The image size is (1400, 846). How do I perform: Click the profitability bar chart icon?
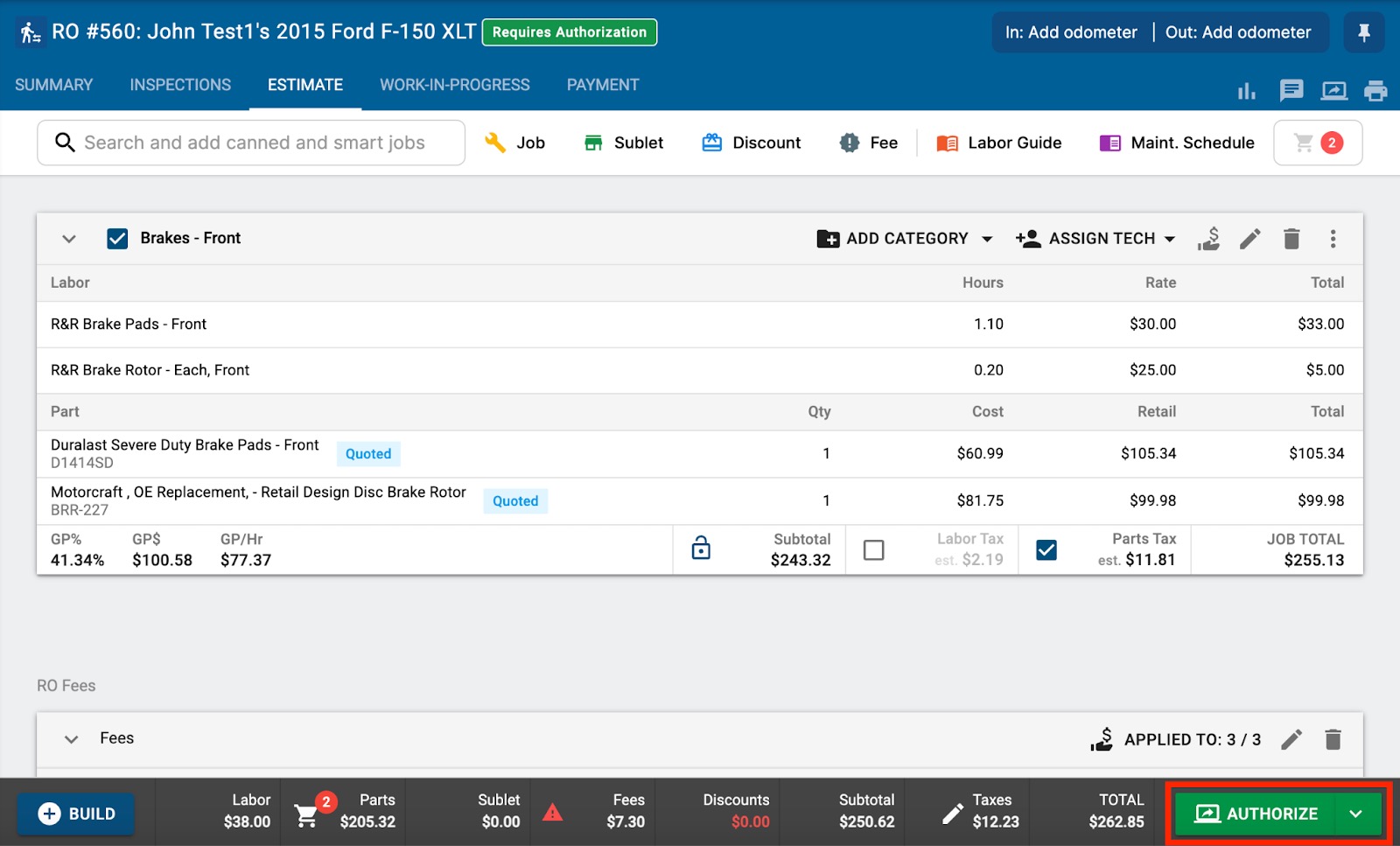[x=1246, y=90]
